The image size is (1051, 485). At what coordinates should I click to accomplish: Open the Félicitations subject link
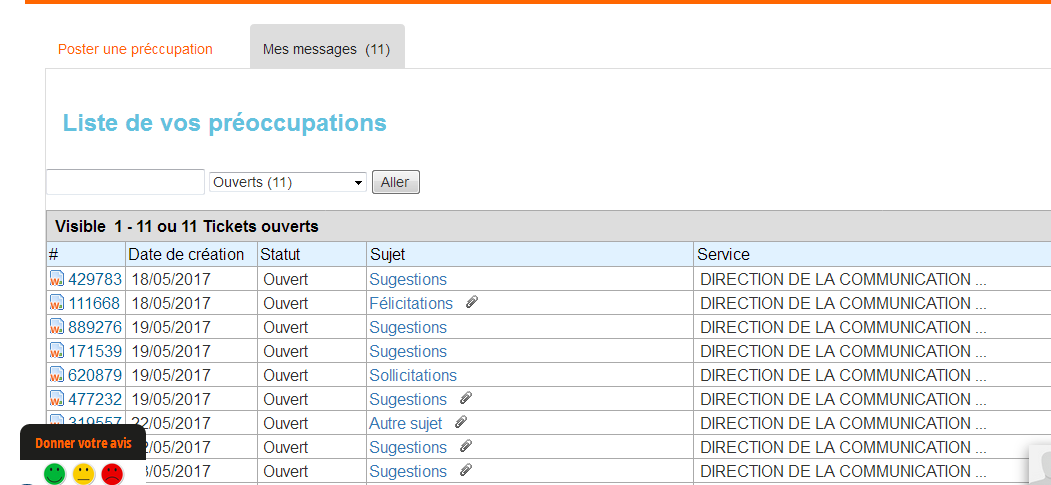point(410,303)
